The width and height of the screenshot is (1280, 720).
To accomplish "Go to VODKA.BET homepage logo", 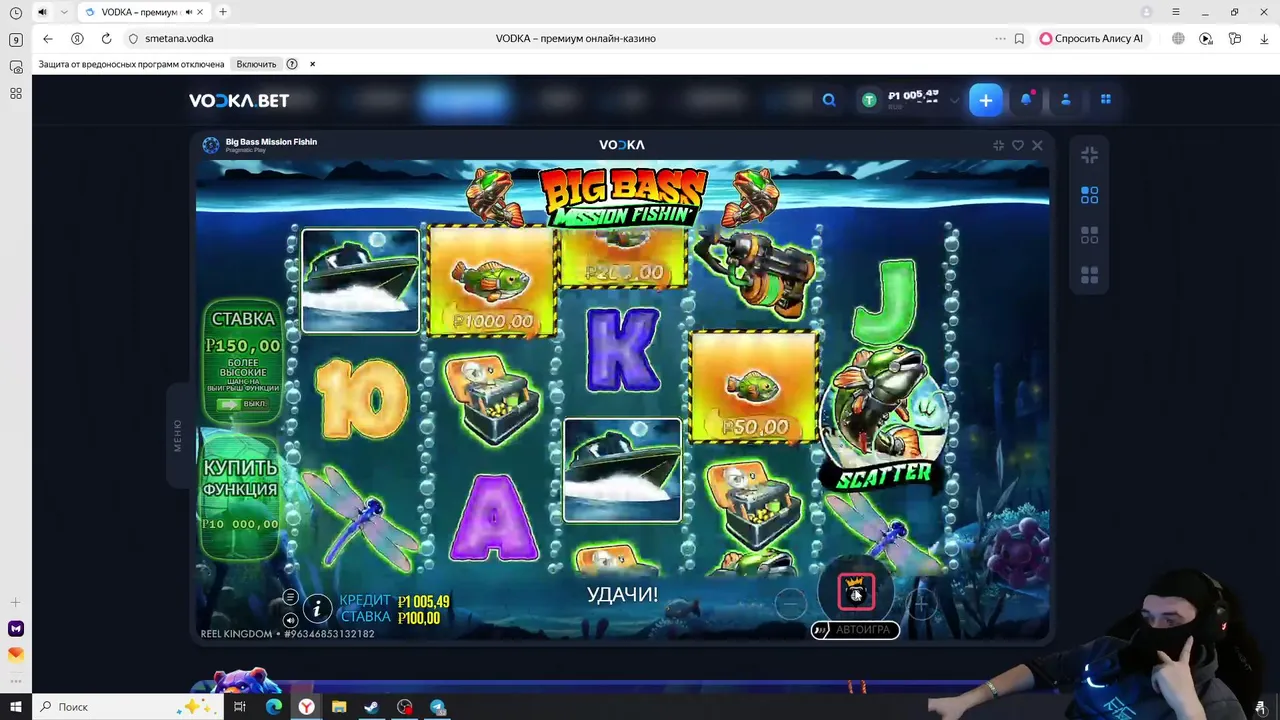I will click(x=239, y=100).
